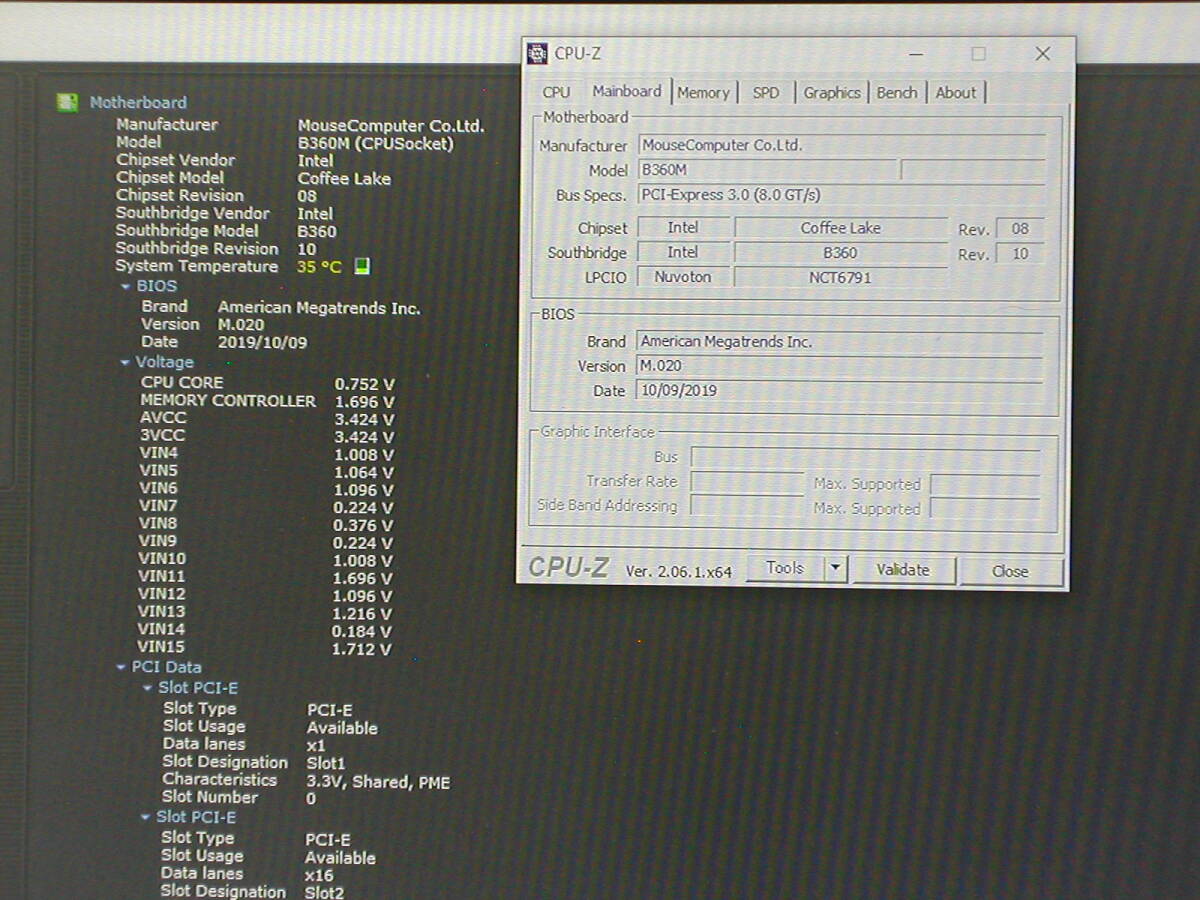
Task: Go to the Bench tab
Action: 897,92
